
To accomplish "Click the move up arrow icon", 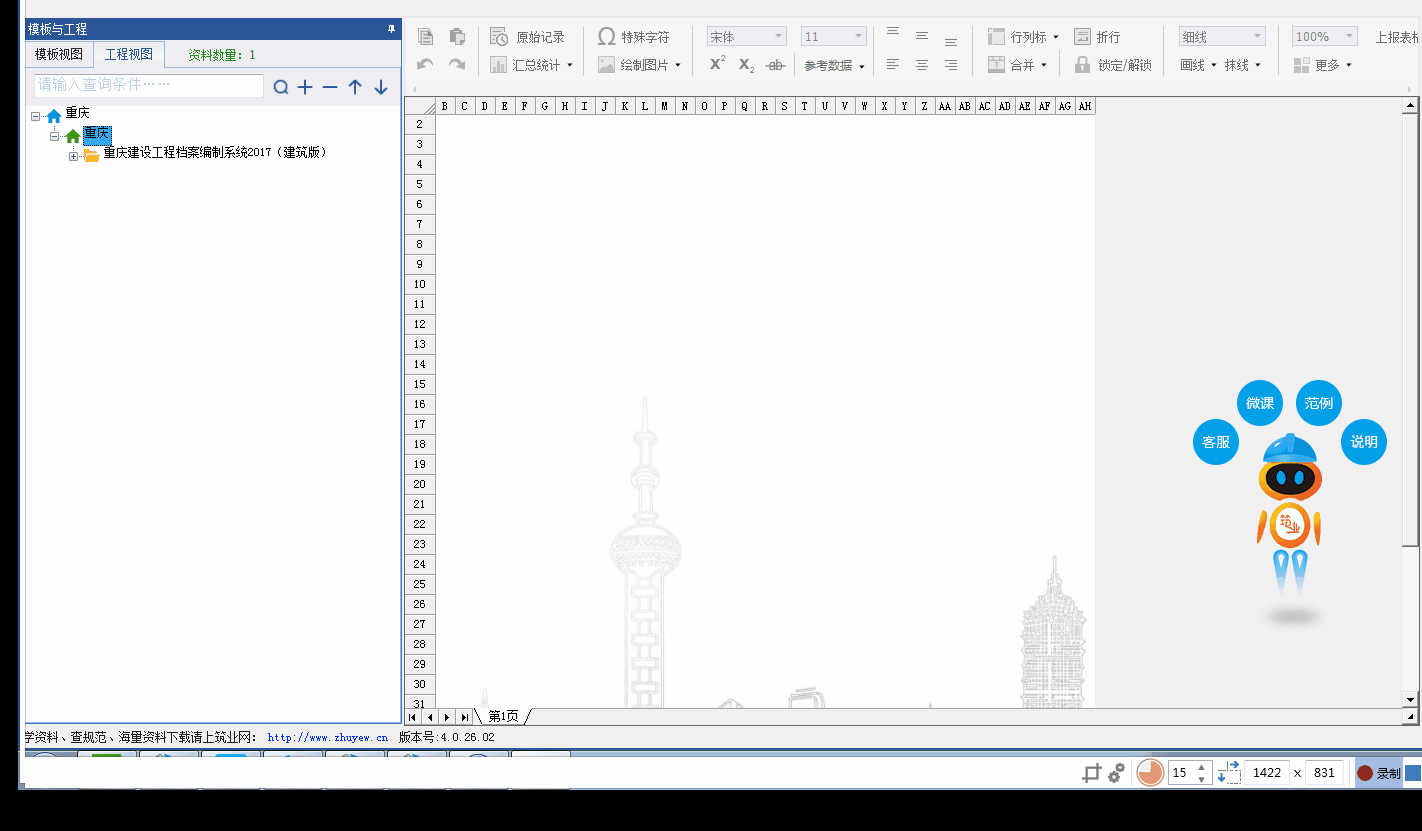I will coord(355,88).
